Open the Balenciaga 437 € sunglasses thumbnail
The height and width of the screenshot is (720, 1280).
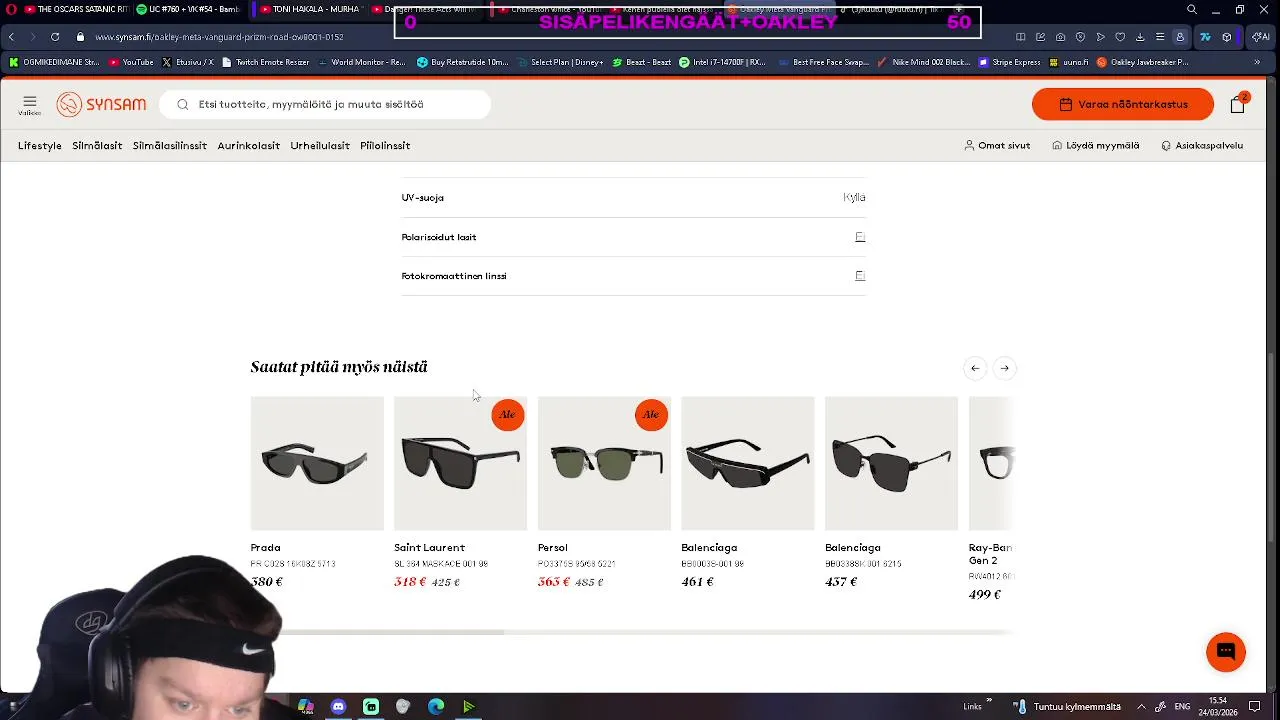891,463
